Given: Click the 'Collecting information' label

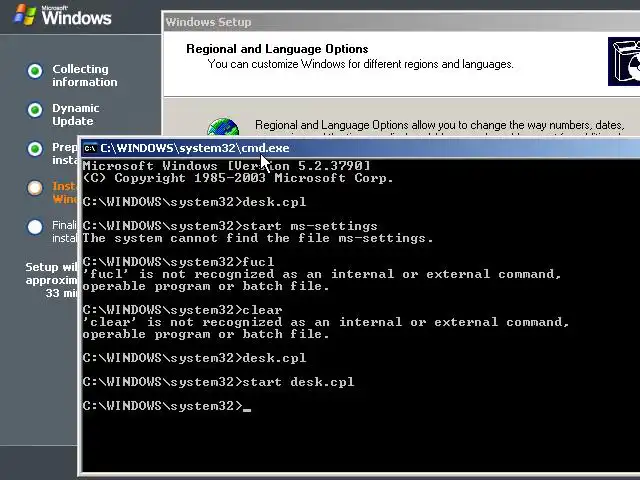Looking at the screenshot, I should (x=84, y=76).
